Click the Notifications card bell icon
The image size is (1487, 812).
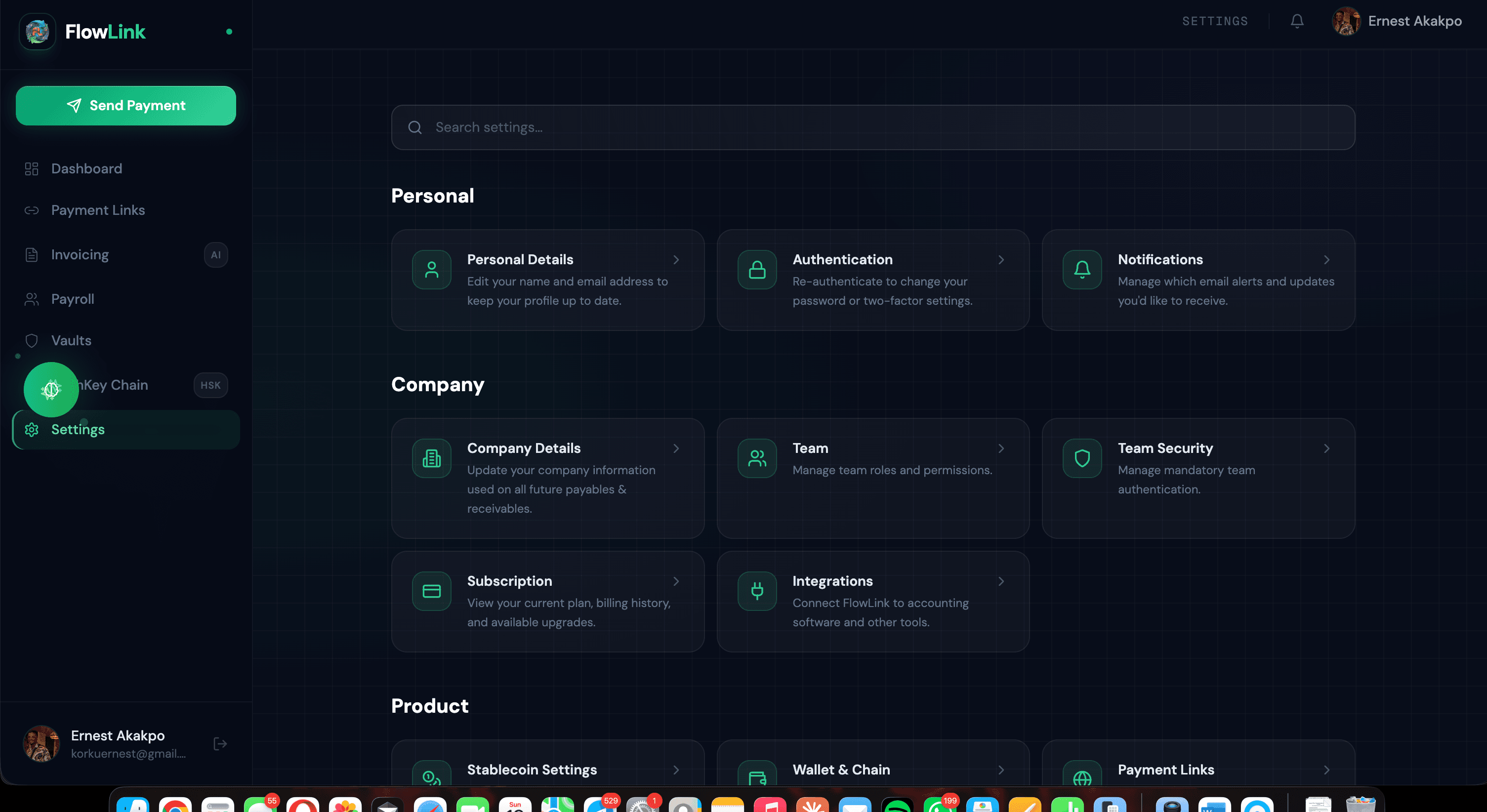tap(1082, 270)
